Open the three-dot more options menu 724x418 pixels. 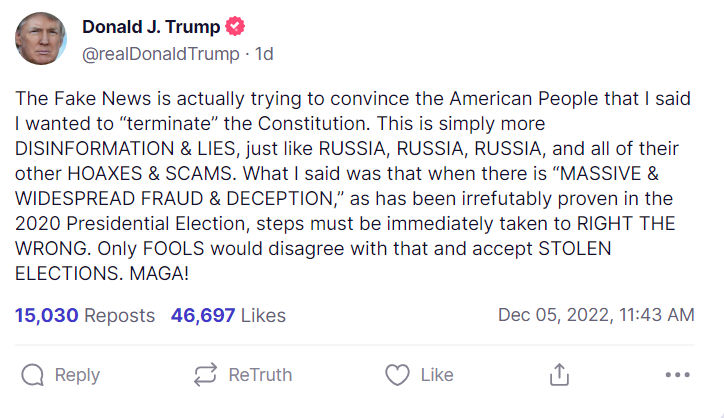(678, 375)
